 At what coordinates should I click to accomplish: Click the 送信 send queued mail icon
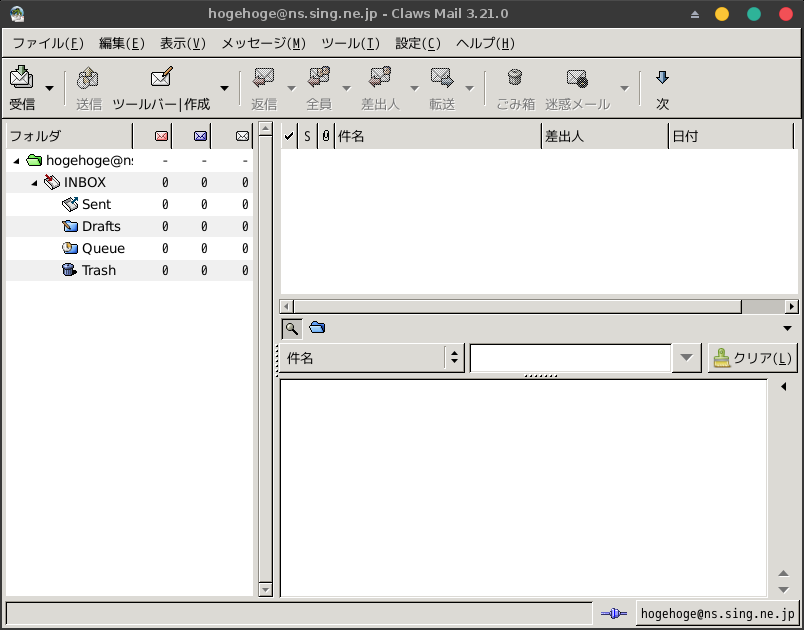click(88, 78)
